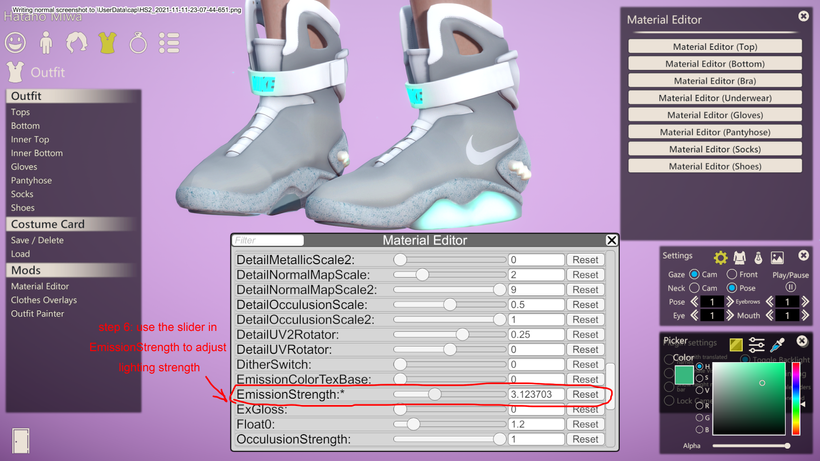Click the EmissionStrength slider handle
This screenshot has height=461, width=820.
point(434,394)
